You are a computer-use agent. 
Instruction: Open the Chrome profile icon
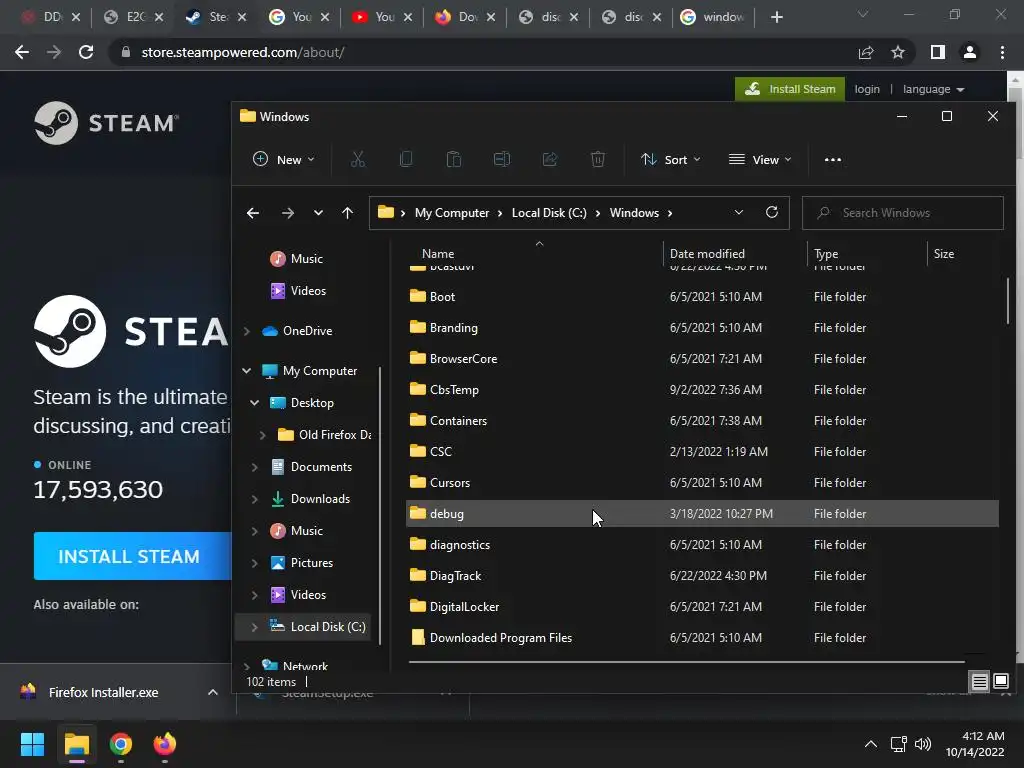(970, 52)
